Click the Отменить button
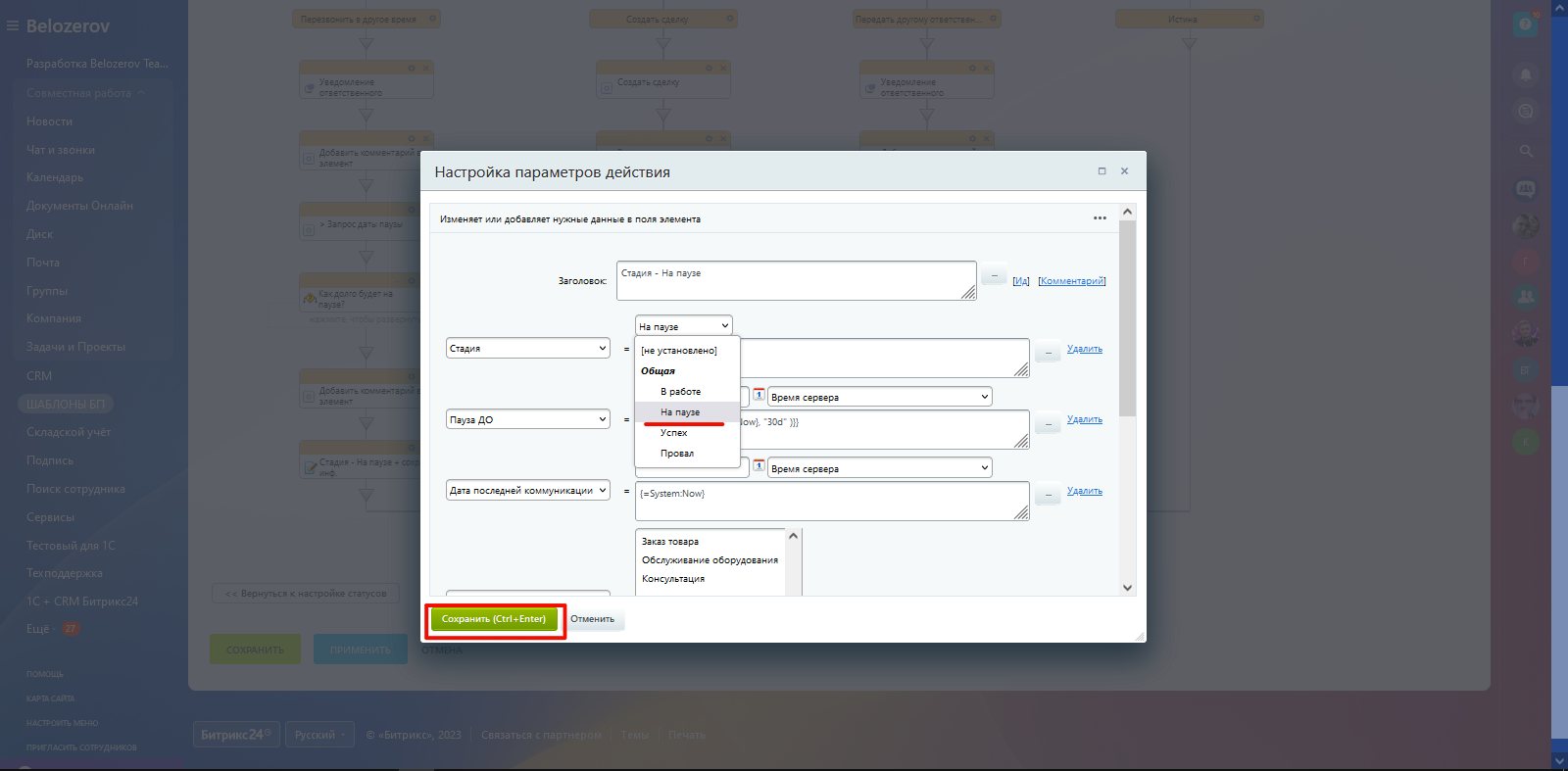 593,619
